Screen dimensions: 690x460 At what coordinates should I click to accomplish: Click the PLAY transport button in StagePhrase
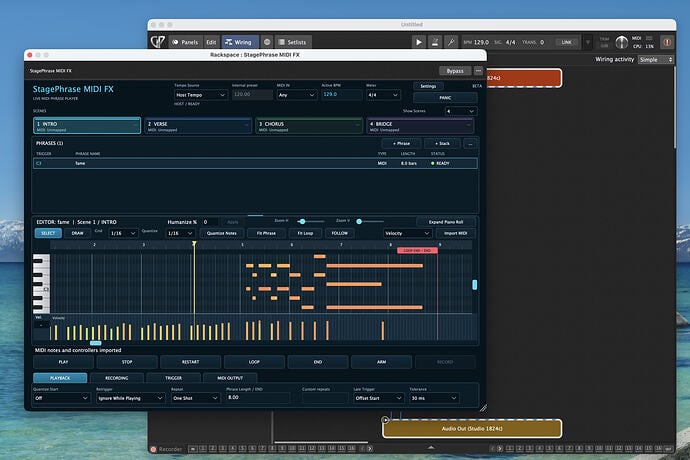pyautogui.click(x=63, y=362)
